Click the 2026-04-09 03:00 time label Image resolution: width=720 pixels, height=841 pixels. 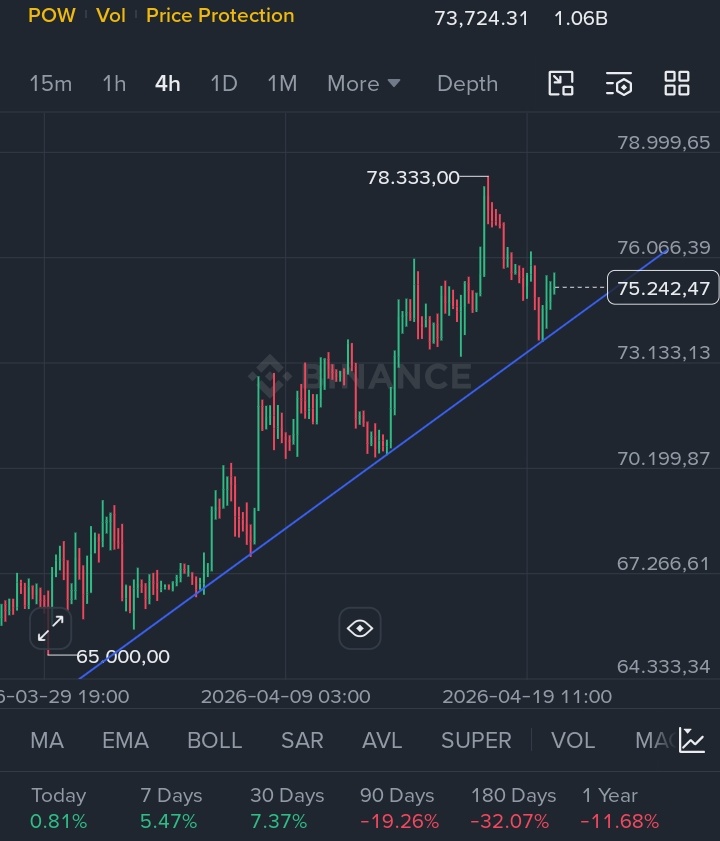click(x=285, y=697)
